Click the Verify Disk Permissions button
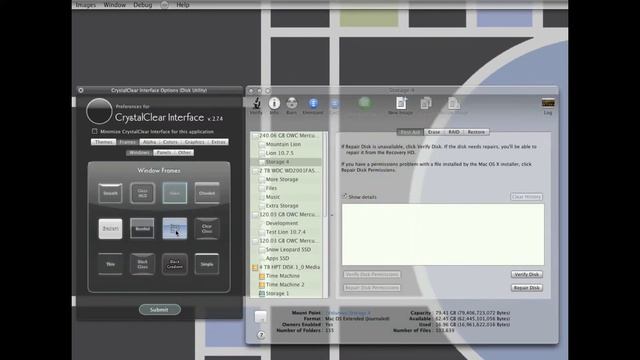Screen dimensions: 640x360 click(371, 274)
